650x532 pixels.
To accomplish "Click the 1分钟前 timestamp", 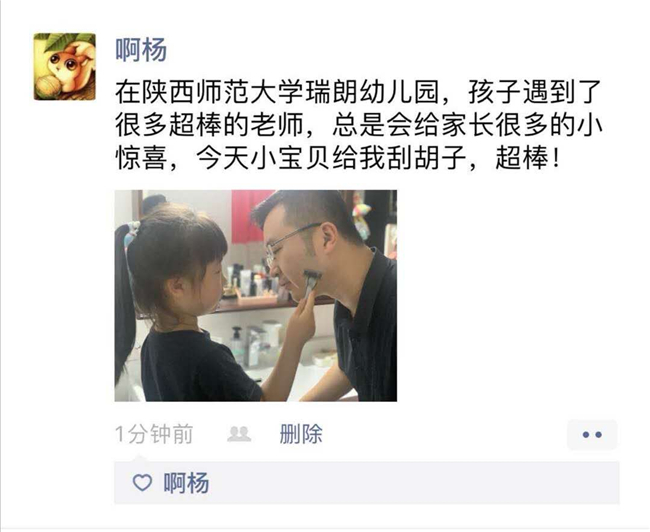I will [154, 434].
